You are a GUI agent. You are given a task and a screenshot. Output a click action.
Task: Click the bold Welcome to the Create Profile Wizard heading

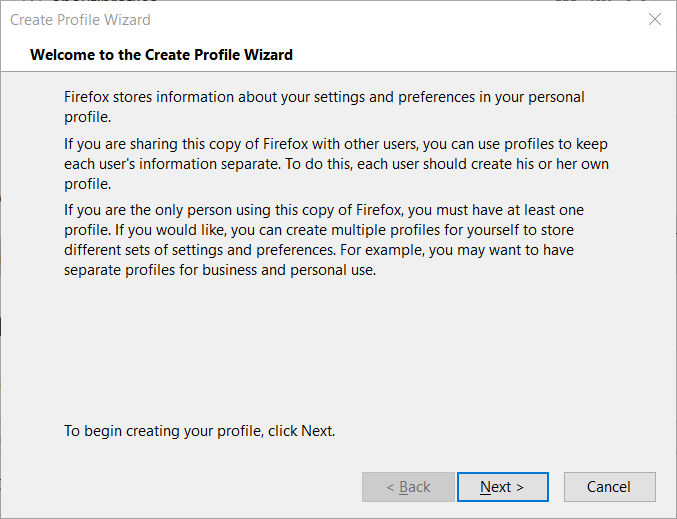tap(161, 55)
